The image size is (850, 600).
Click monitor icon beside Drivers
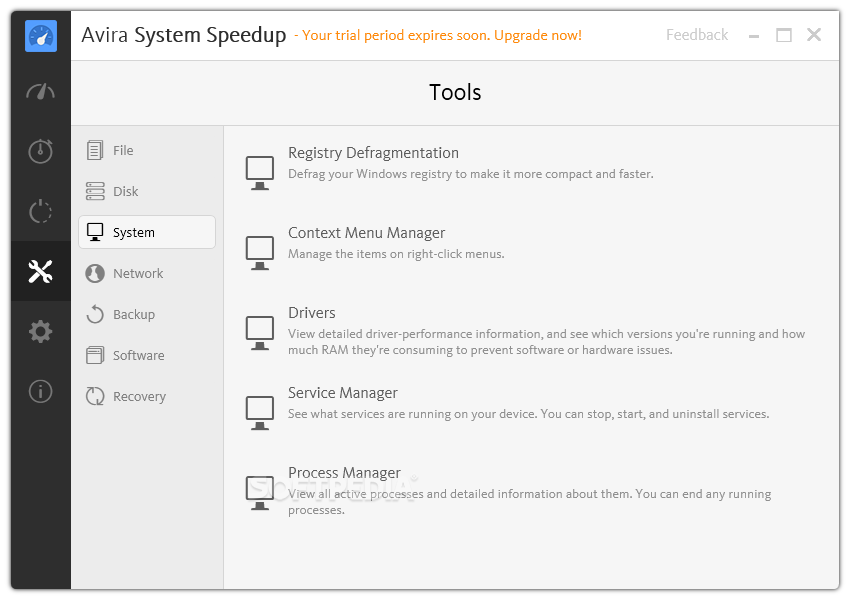[x=260, y=333]
